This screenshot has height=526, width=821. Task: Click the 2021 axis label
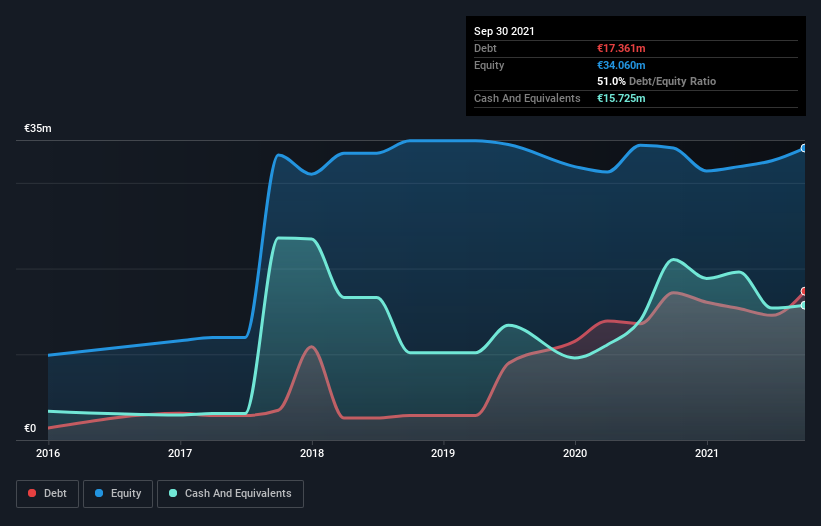[x=707, y=453]
